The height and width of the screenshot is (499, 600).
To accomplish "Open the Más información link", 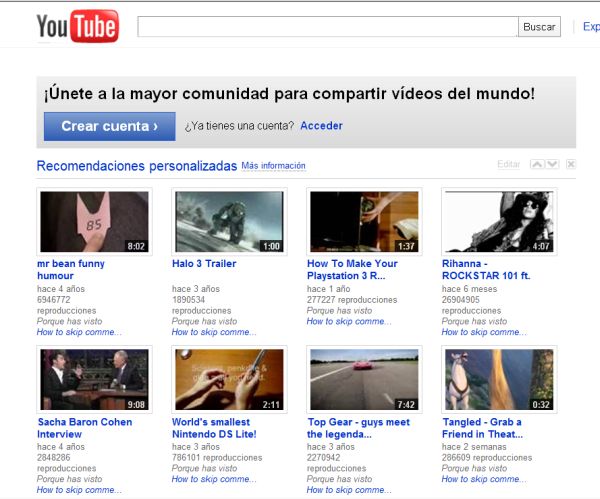I will pos(273,166).
